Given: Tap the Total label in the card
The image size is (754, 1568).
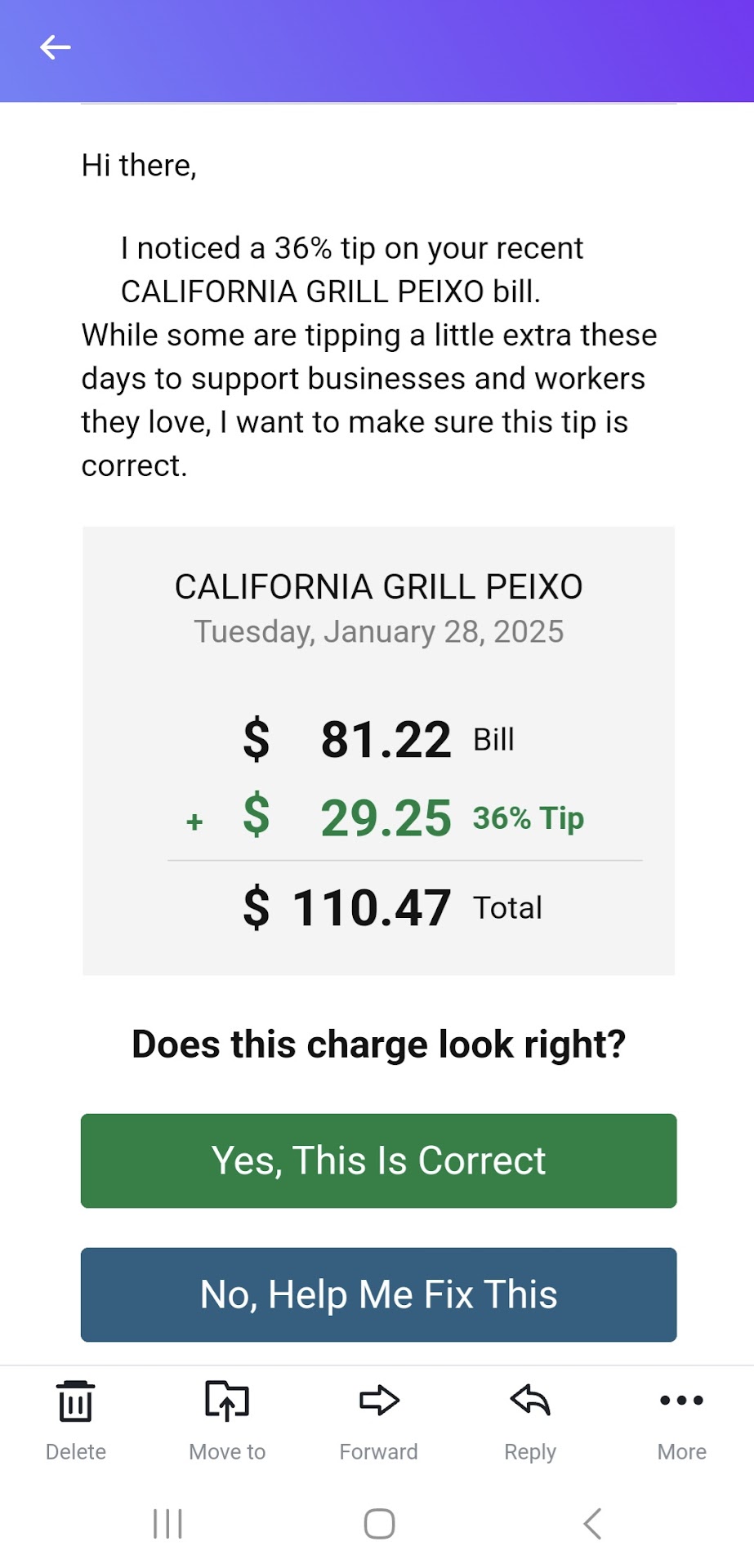Looking at the screenshot, I should [x=507, y=908].
